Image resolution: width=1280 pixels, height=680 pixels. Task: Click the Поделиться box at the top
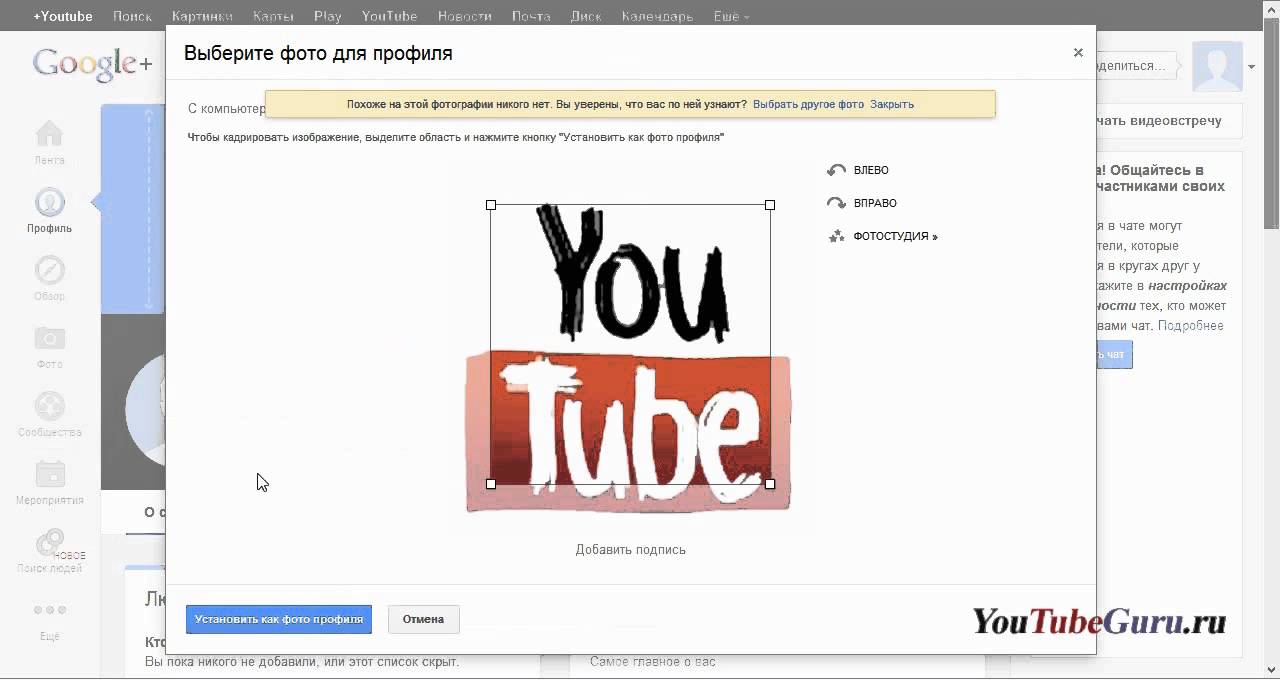point(1138,66)
